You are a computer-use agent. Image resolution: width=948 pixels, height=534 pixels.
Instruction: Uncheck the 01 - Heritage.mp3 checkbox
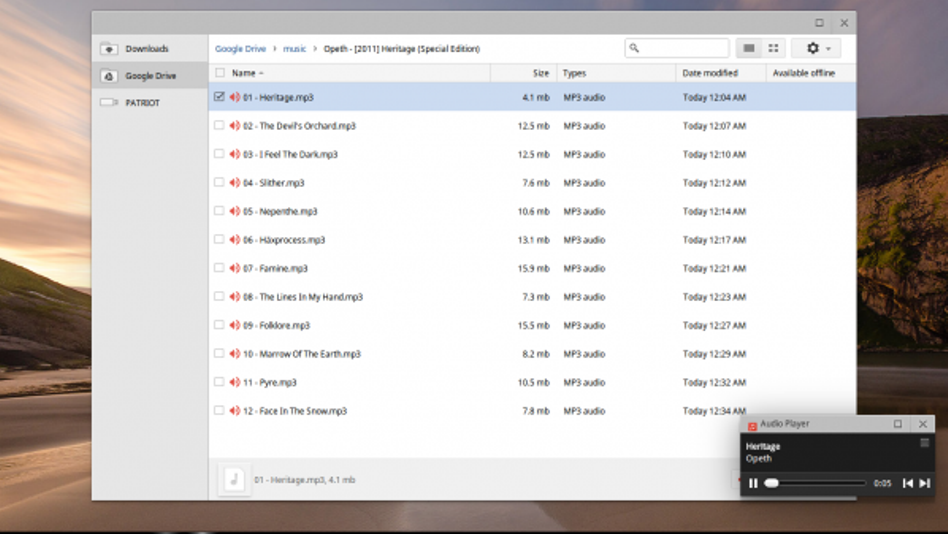(x=219, y=97)
